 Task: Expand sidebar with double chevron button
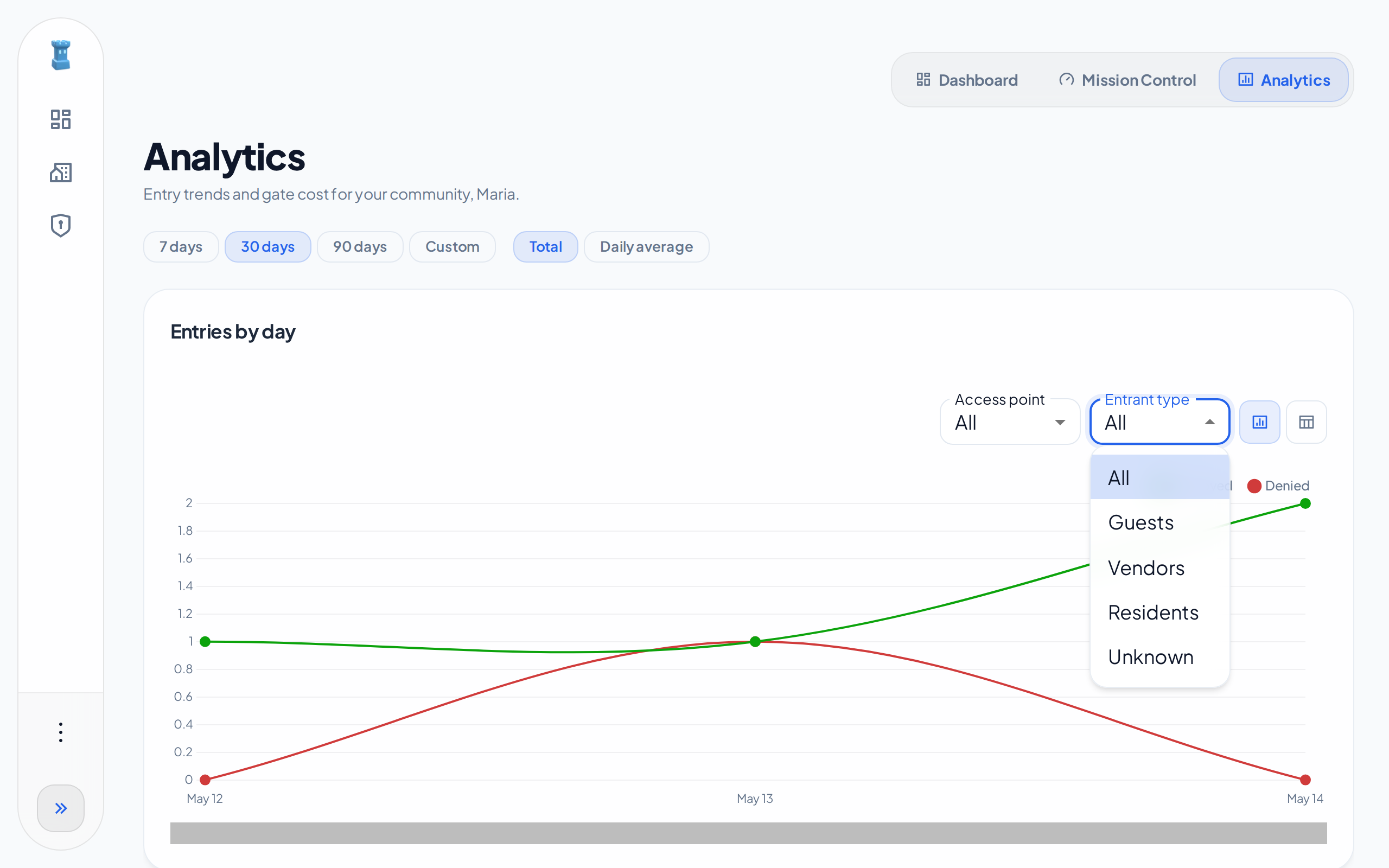click(x=61, y=808)
